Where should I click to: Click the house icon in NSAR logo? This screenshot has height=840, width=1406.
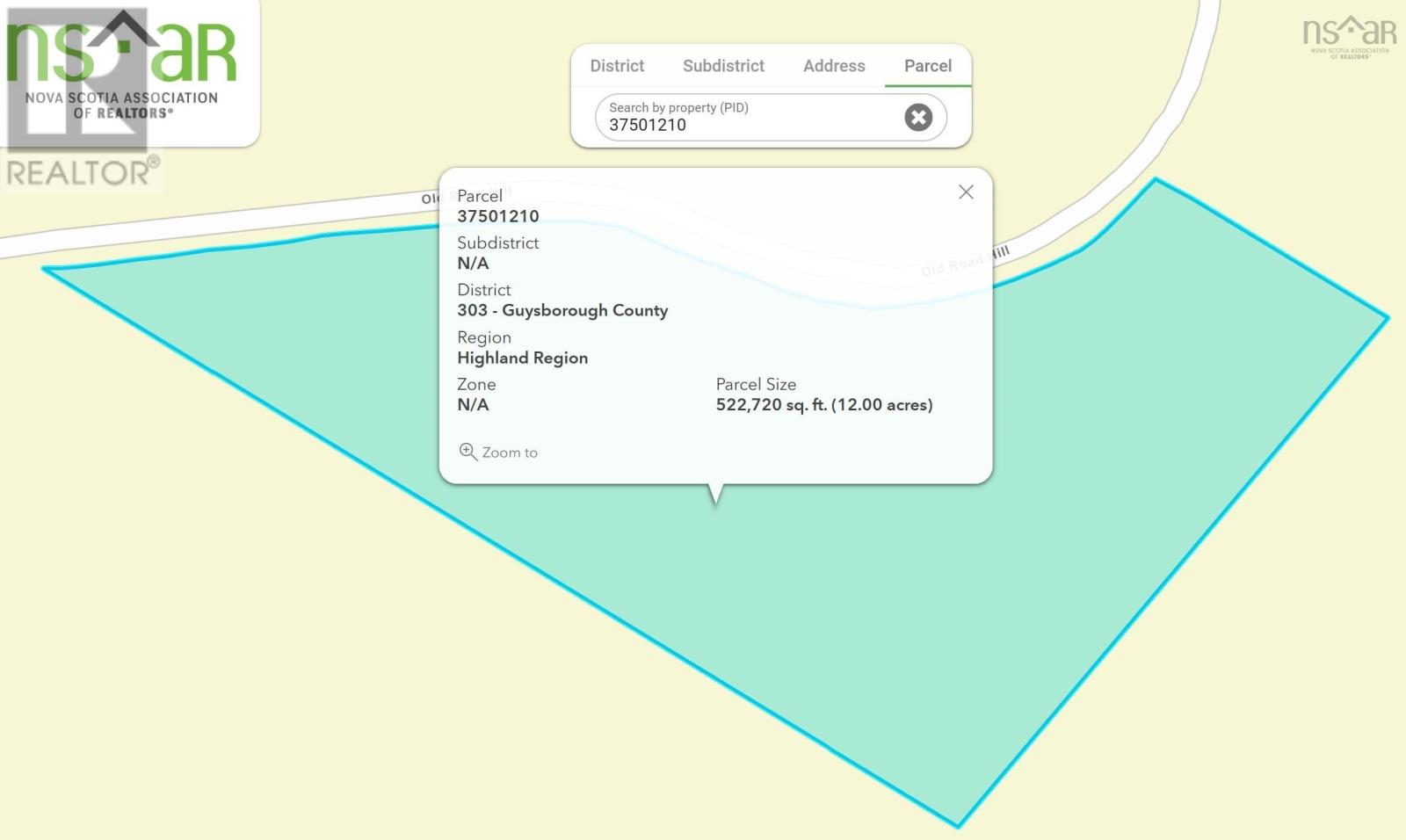pos(121,31)
